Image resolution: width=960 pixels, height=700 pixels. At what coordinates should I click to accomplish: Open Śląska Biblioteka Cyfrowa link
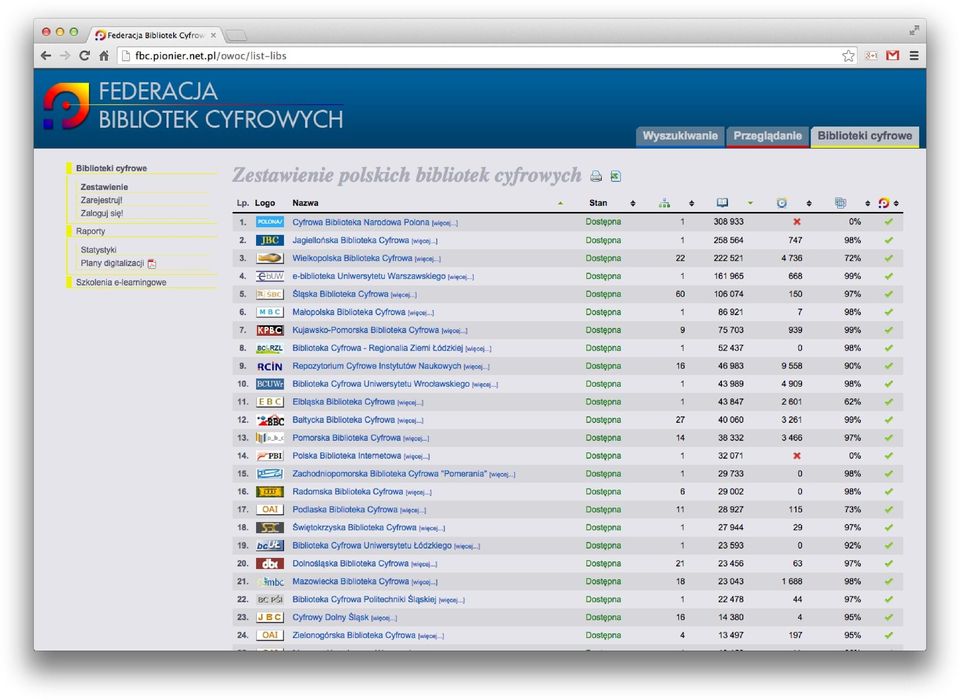point(340,294)
